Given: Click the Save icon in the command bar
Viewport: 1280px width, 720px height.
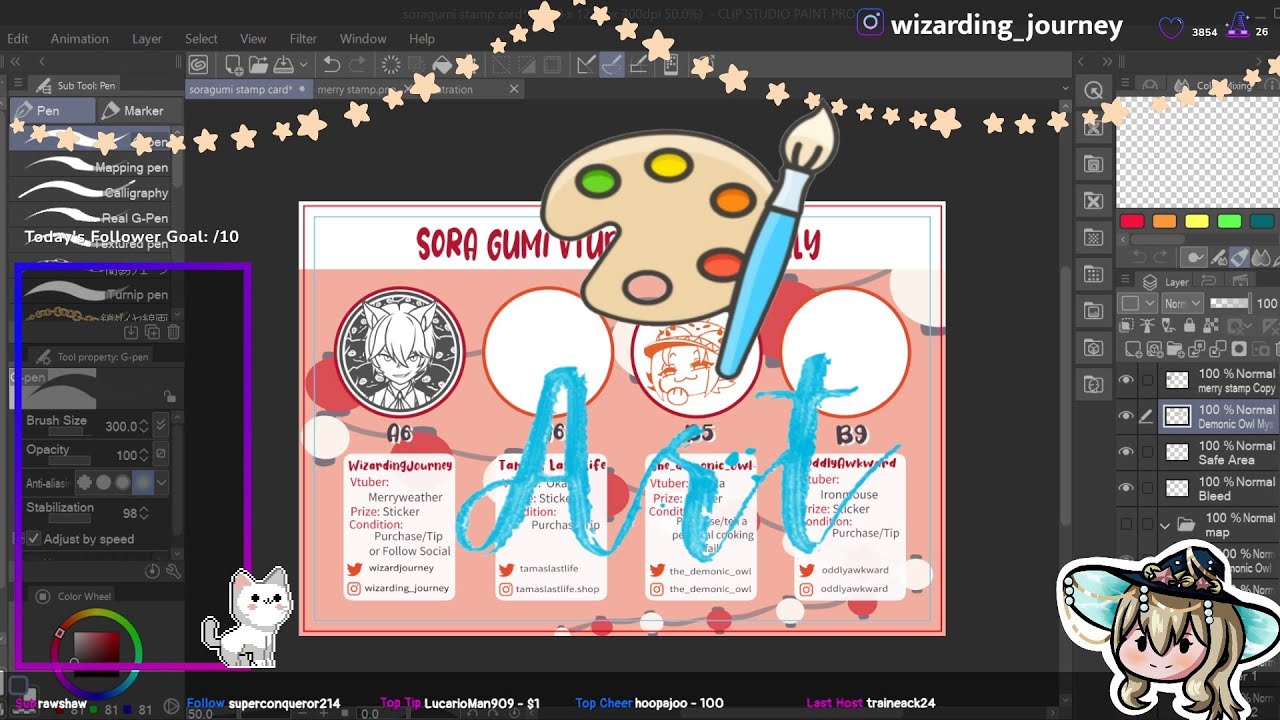Looking at the screenshot, I should pos(283,65).
